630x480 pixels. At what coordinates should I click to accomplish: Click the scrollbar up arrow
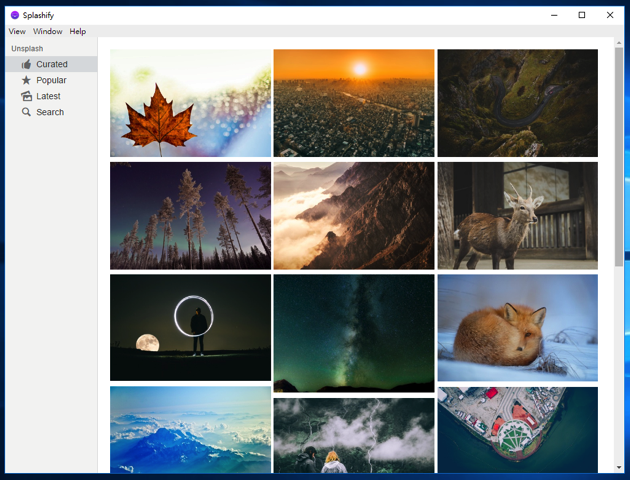pos(618,43)
